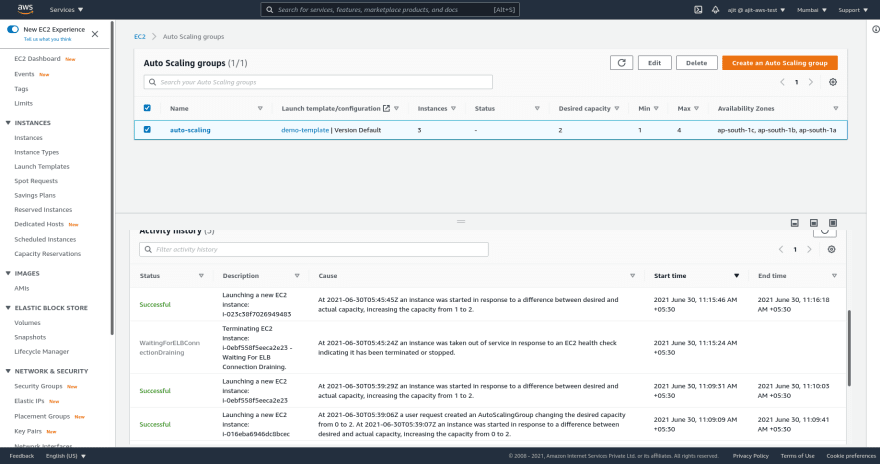Click search magnifier in top search bar
Image resolution: width=880 pixels, height=464 pixels.
(269, 10)
